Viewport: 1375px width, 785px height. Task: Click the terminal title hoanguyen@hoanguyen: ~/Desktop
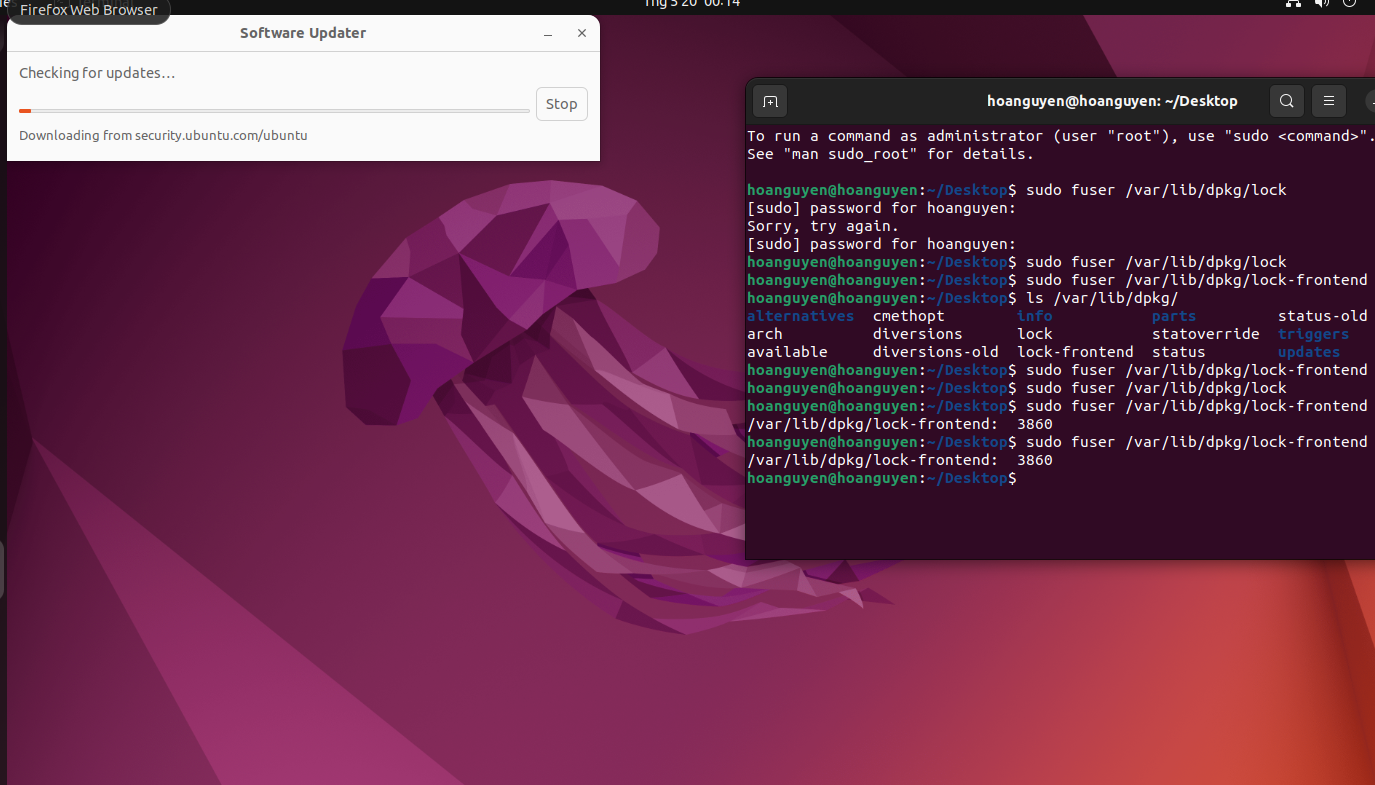tap(1112, 101)
